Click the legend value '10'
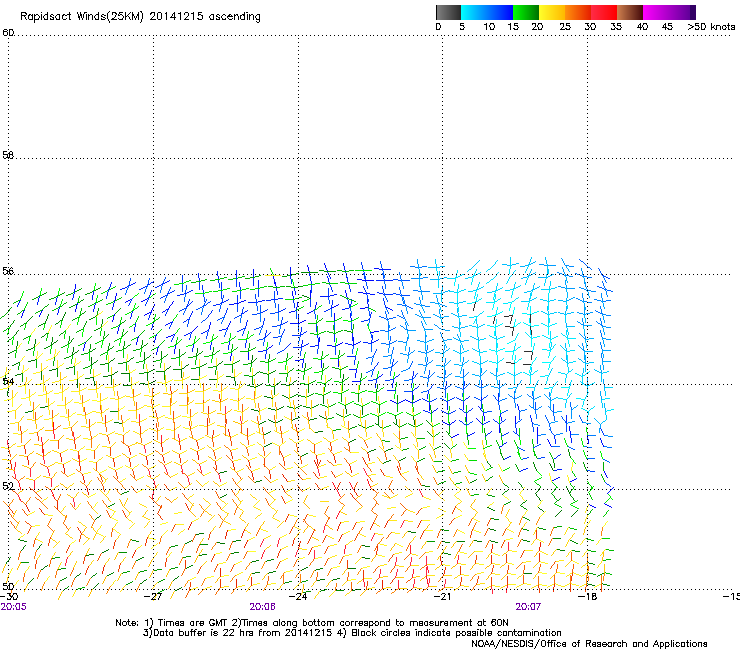 click(489, 27)
